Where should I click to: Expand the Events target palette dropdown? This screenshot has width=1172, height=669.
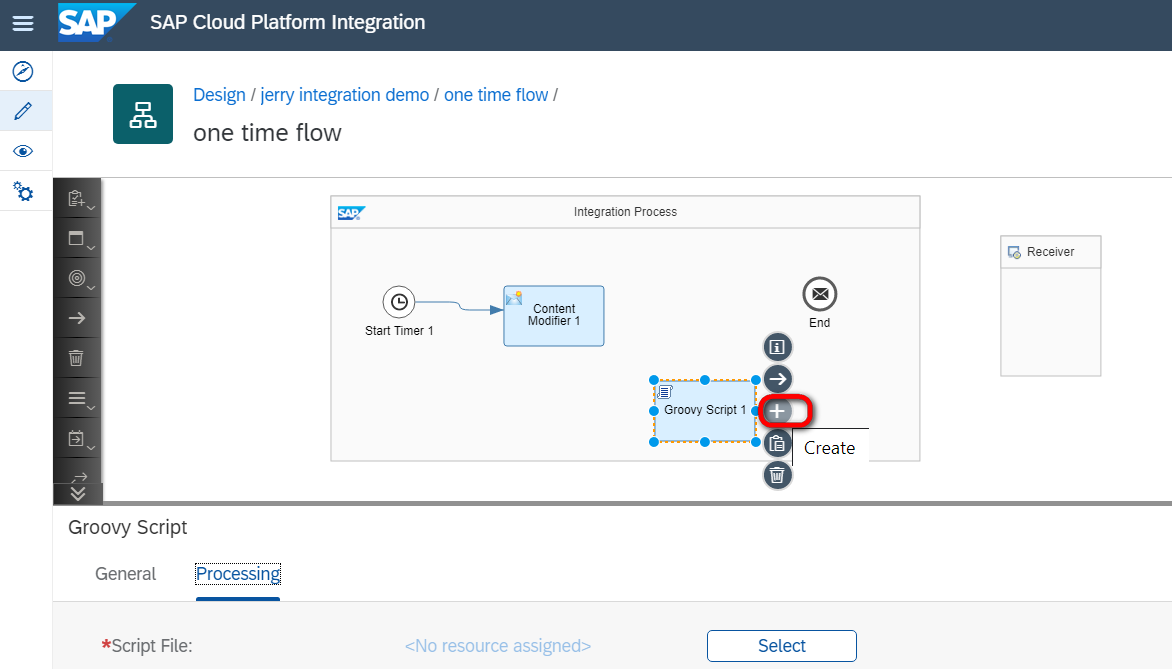[x=78, y=279]
